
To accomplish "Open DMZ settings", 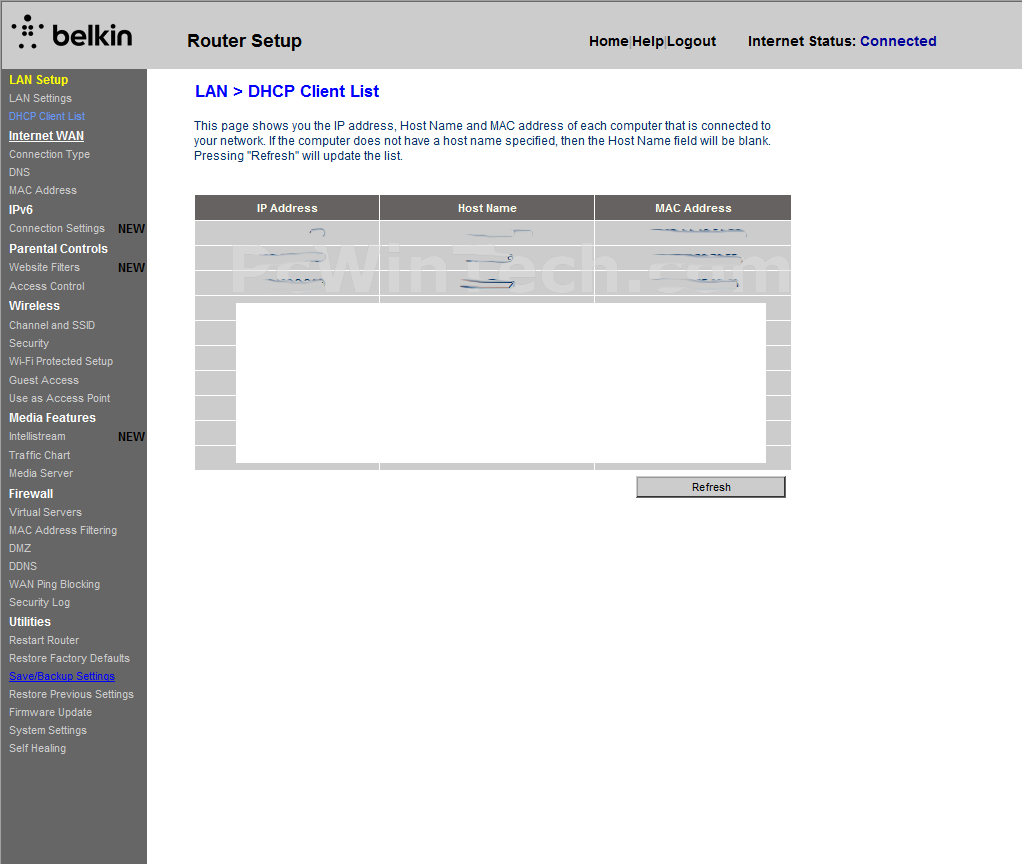I will pos(20,548).
